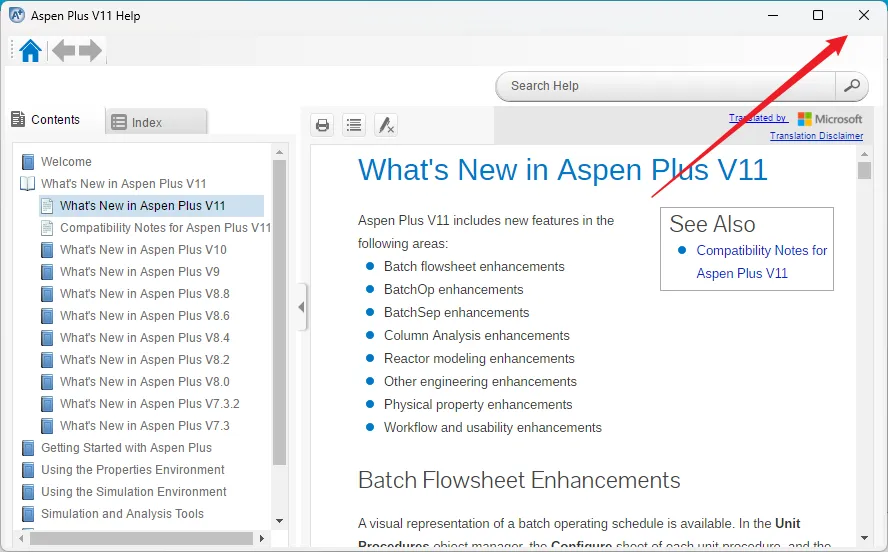Image resolution: width=888 pixels, height=552 pixels.
Task: Open the Translated by link
Action: coord(758,118)
